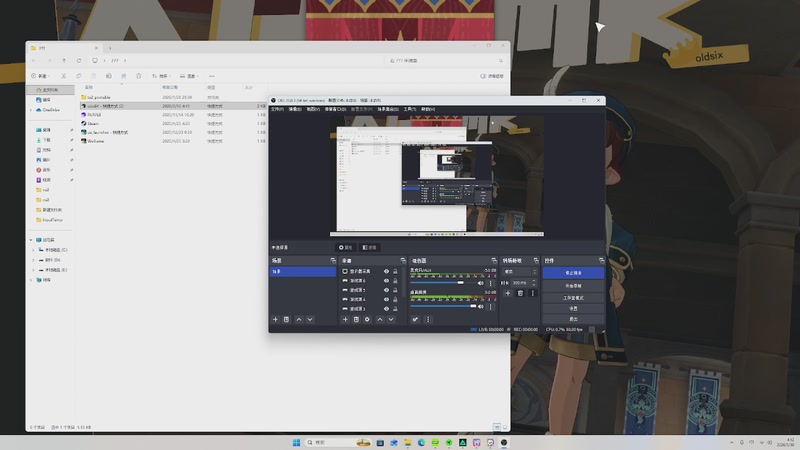Image resolution: width=800 pixels, height=450 pixels.
Task: Collapse 此电脑 (This PC) tree node
Action: point(31,240)
